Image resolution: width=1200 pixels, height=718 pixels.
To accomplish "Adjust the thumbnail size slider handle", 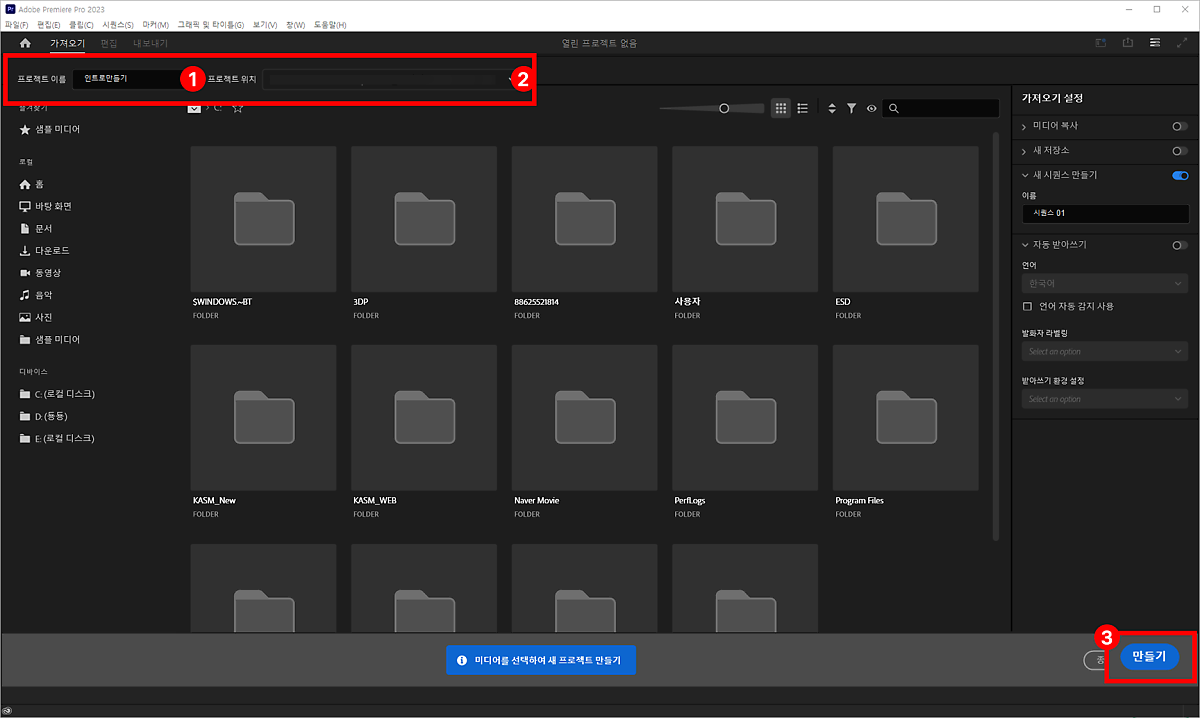I will point(724,108).
